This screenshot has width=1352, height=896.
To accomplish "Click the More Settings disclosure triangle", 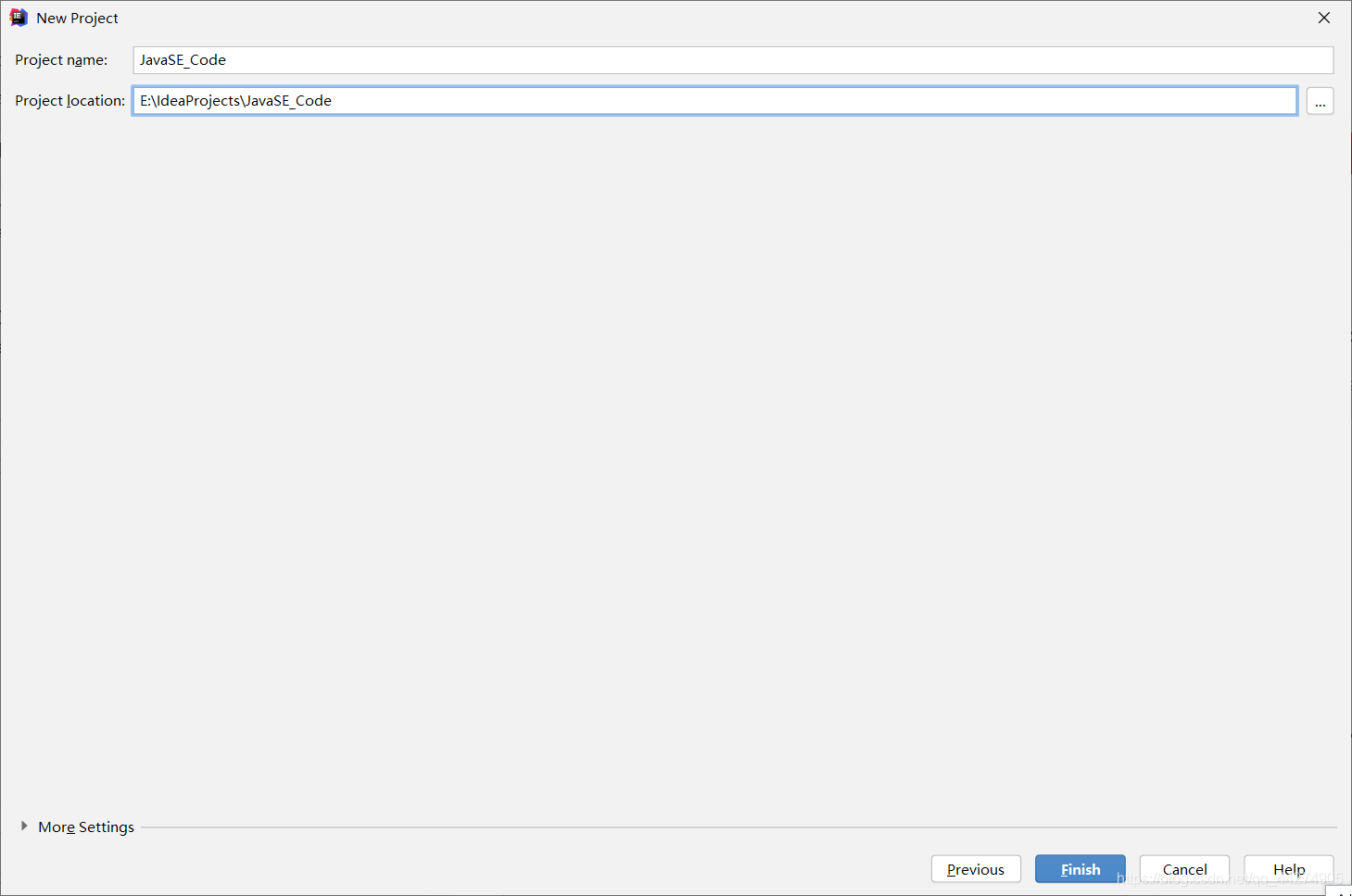I will pos(24,827).
